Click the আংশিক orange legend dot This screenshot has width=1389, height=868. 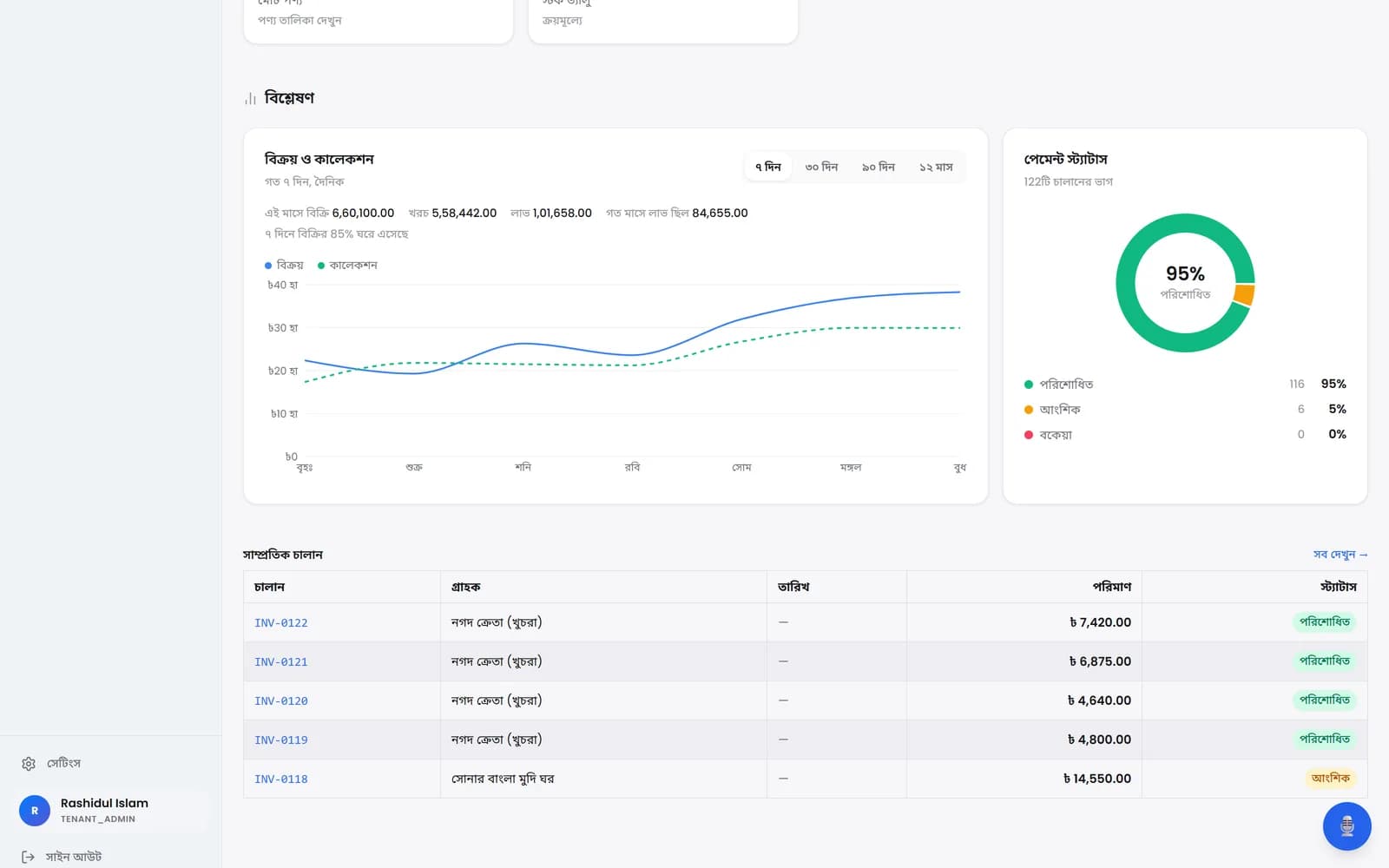(1029, 410)
